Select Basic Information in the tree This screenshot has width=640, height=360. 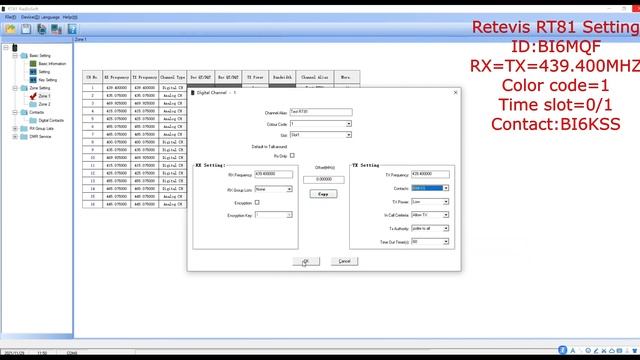click(52, 64)
